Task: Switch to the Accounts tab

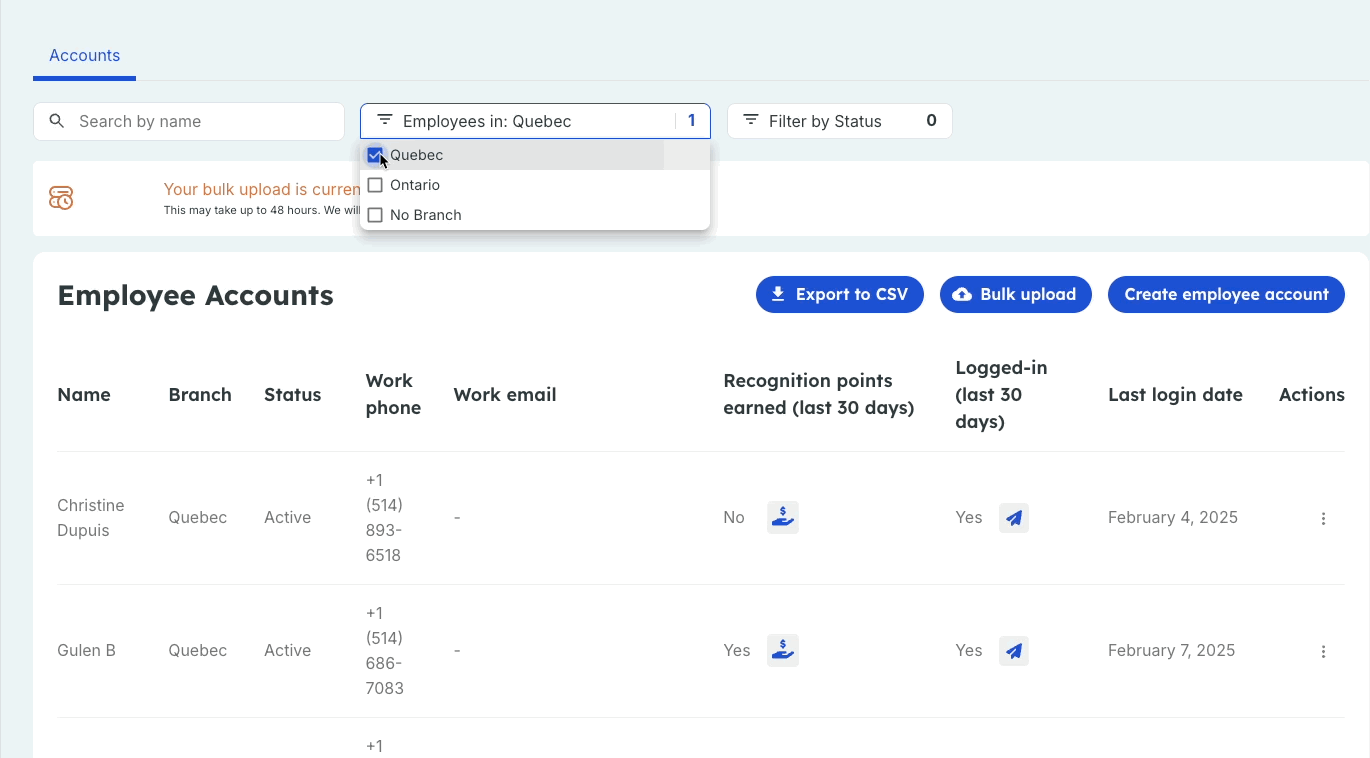Action: [x=85, y=56]
